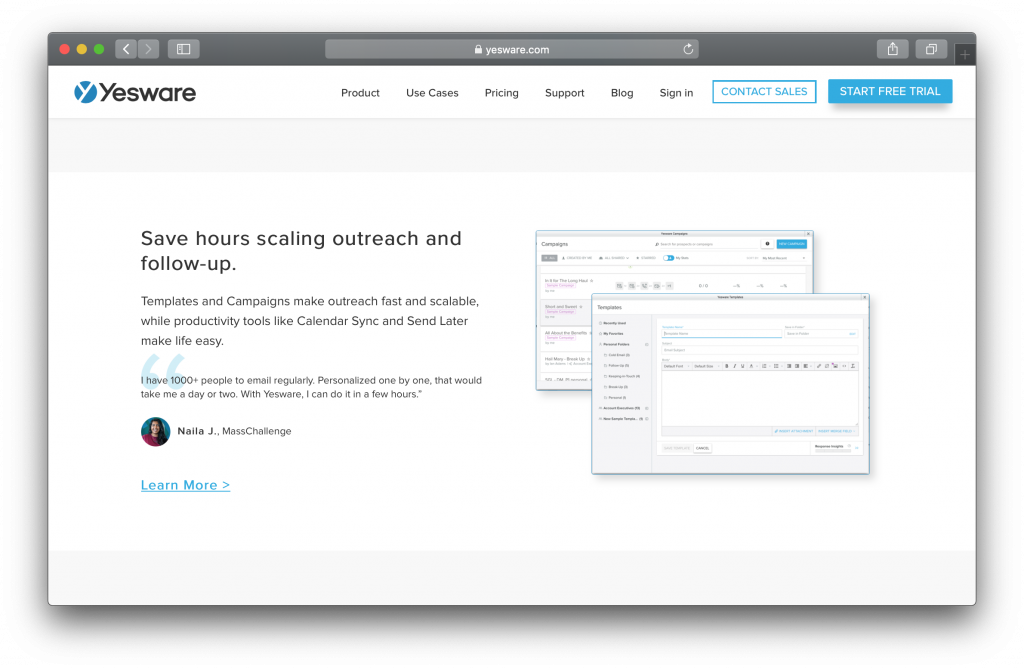Screen dimensions: 1024x669
Task: Click the 'I have 1000+ people' testimonial quote
Action: (x=312, y=387)
